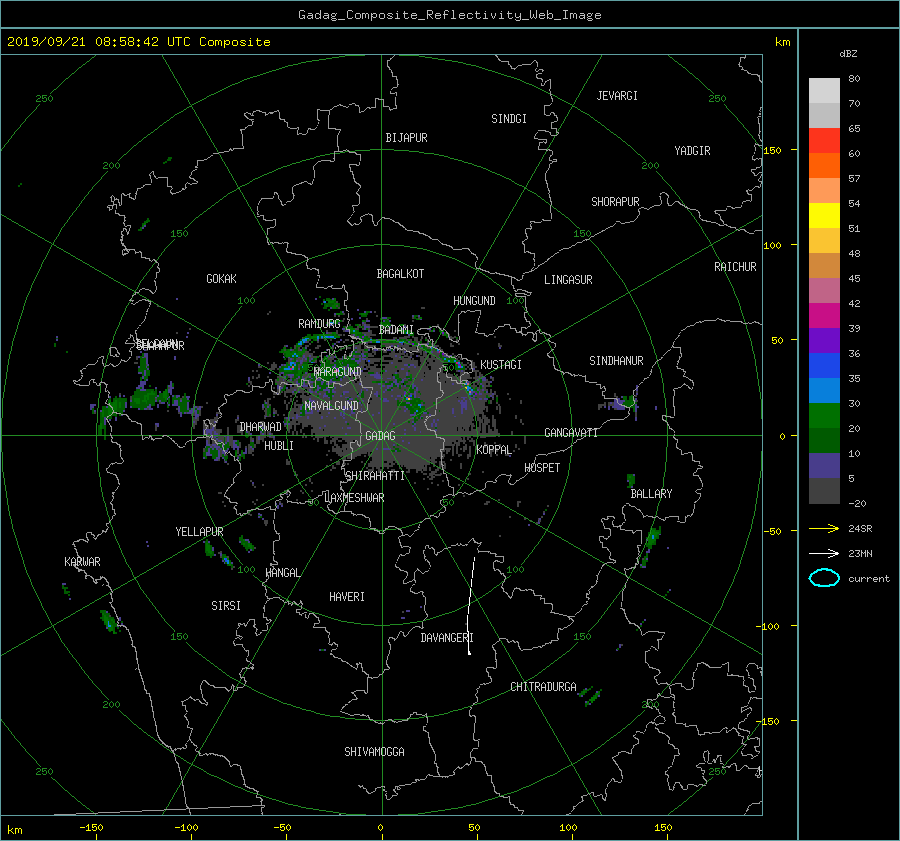Click the radar echo cluster near Sindhanur

click(x=623, y=402)
